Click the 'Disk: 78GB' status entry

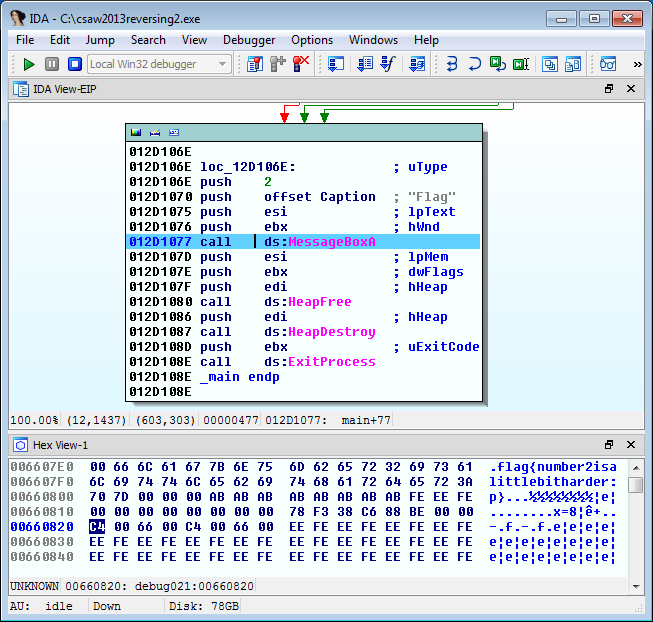pyautogui.click(x=204, y=606)
